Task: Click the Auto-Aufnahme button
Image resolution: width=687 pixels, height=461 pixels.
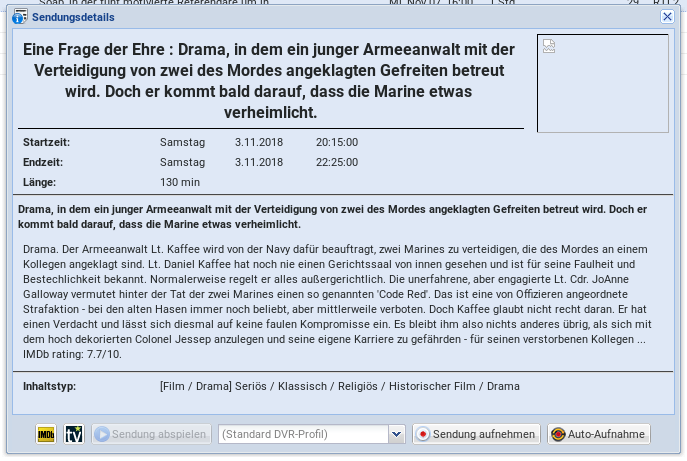Action: (x=598, y=434)
